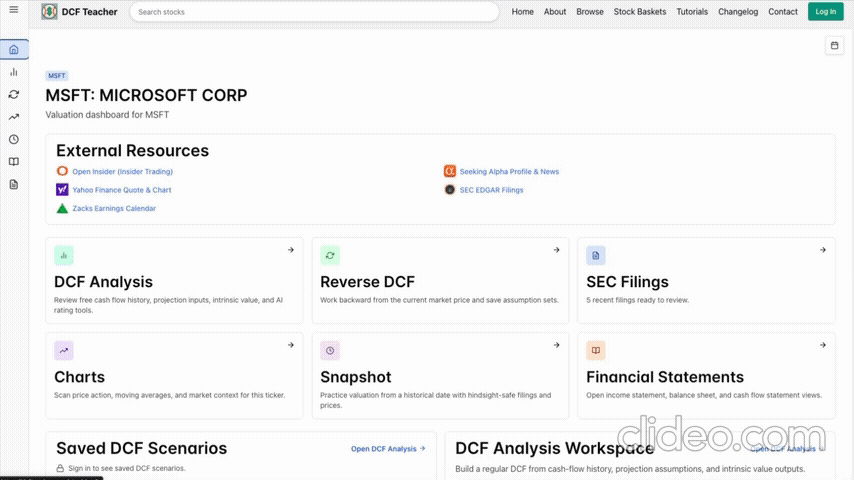The image size is (854, 480).
Task: Open the SEC Filings card title
Action: tap(627, 282)
